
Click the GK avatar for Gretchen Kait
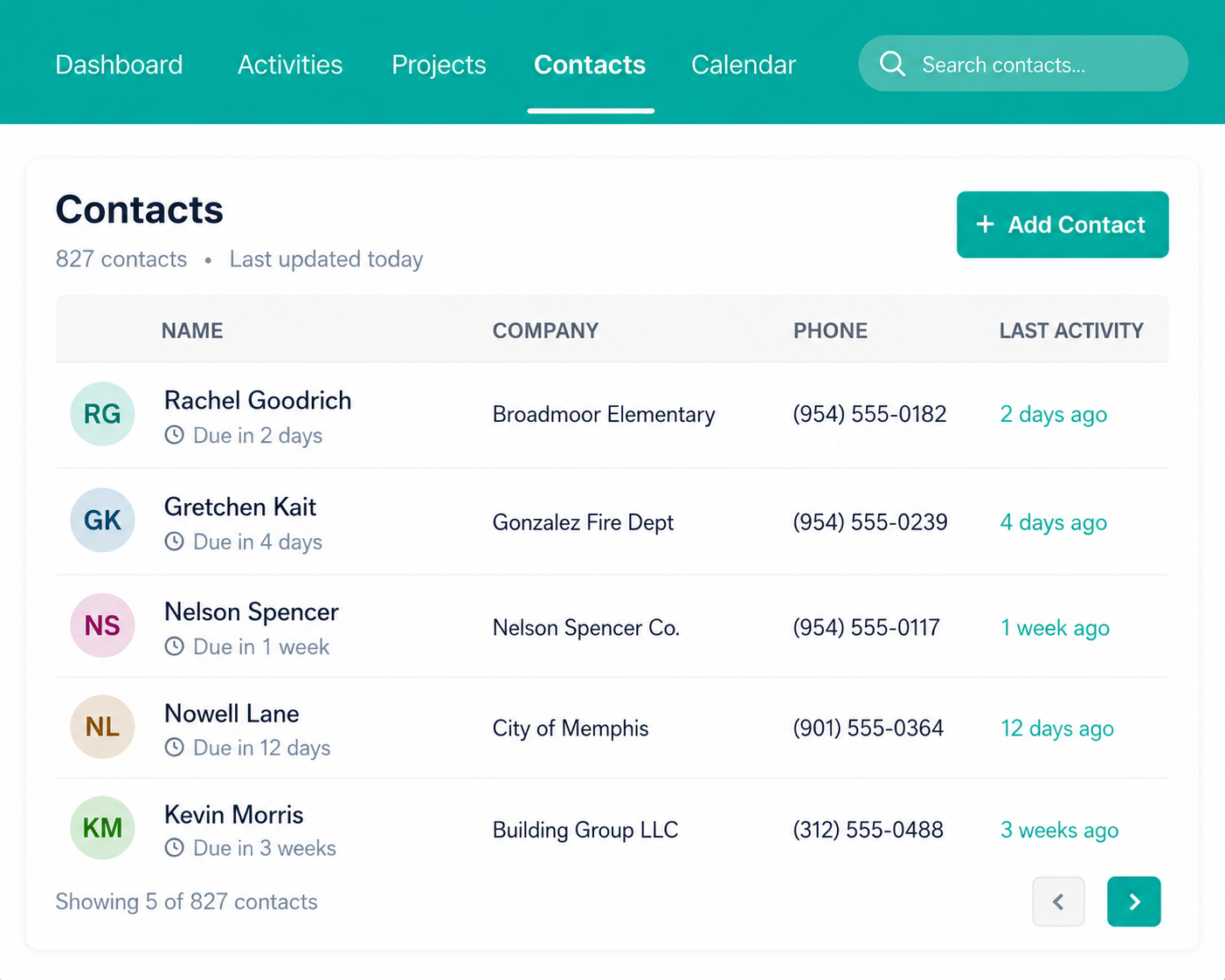pyautogui.click(x=102, y=520)
